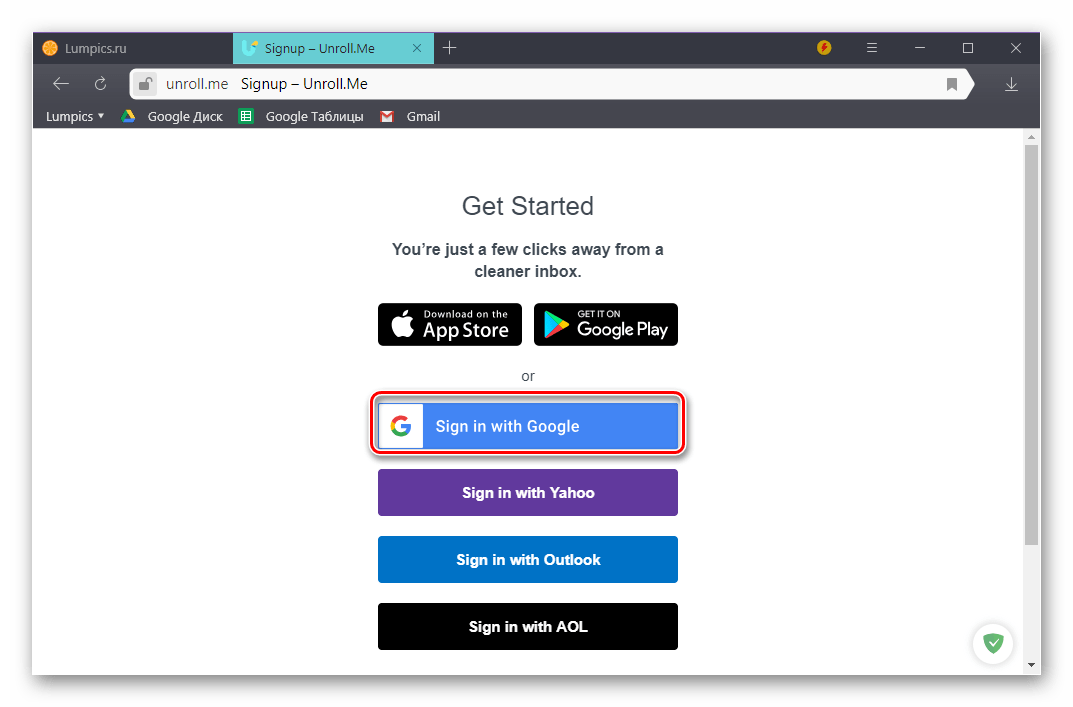Viewport: 1073px width, 707px height.
Task: Open the browser hamburger menu
Action: click(x=872, y=48)
